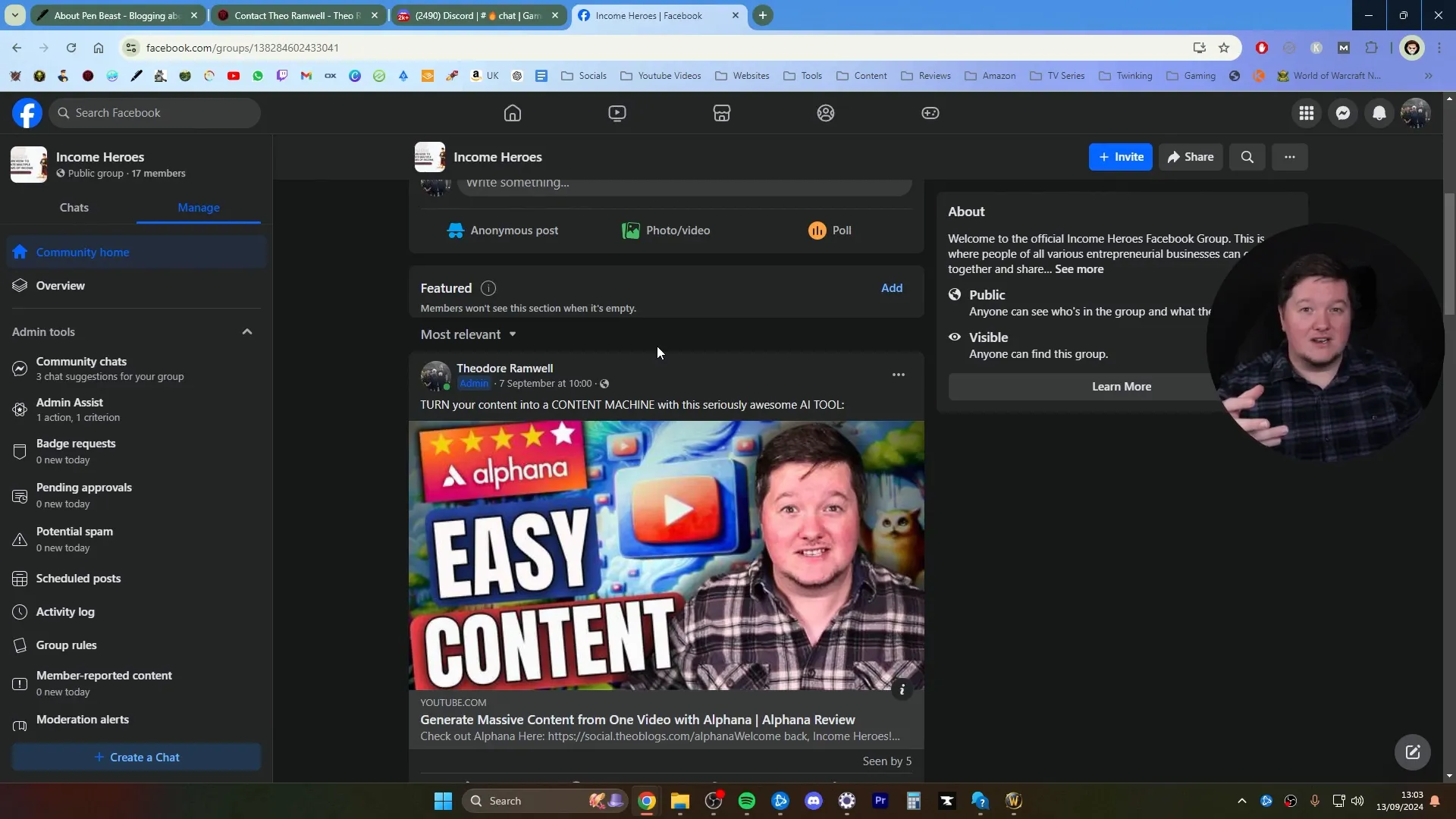Click the Groups icon in top nav
The width and height of the screenshot is (1456, 819).
(825, 112)
